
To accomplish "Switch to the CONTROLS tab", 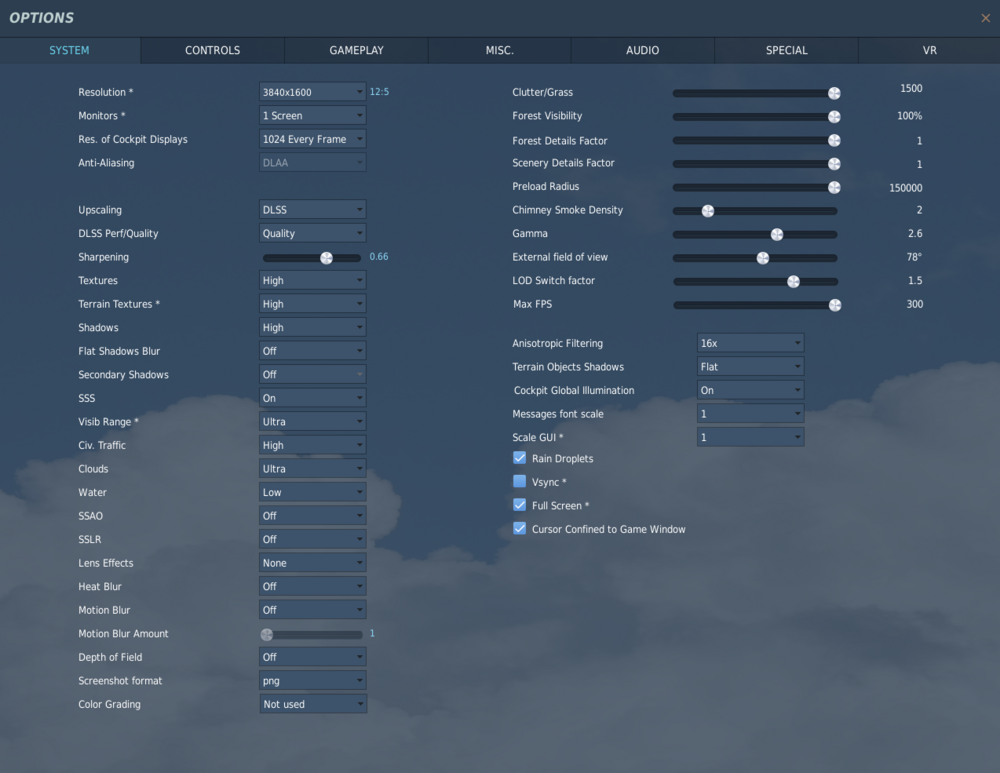I will pyautogui.click(x=212, y=50).
